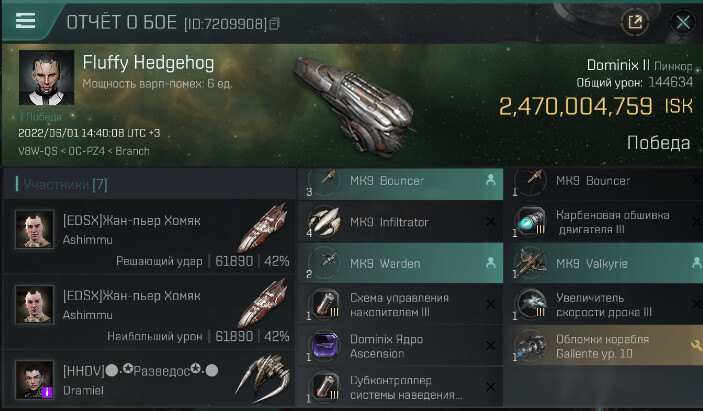This screenshot has height=411, width=703.
Task: Click the MK9 Valkyrie drone icon
Action: click(x=530, y=263)
